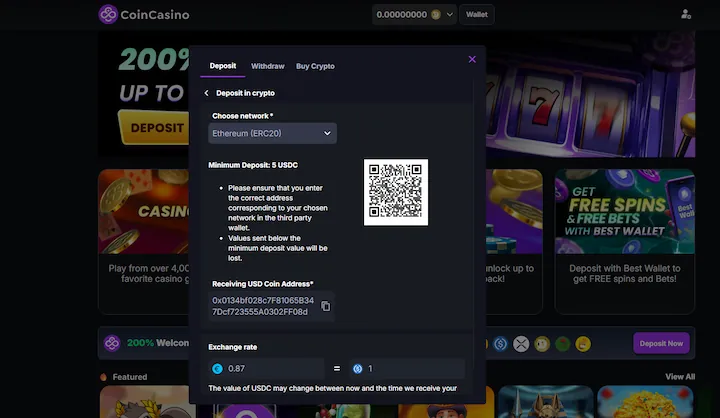Screen dimensions: 720x418
Task: Open the golden coins featured game thumbnail
Action: point(645,402)
